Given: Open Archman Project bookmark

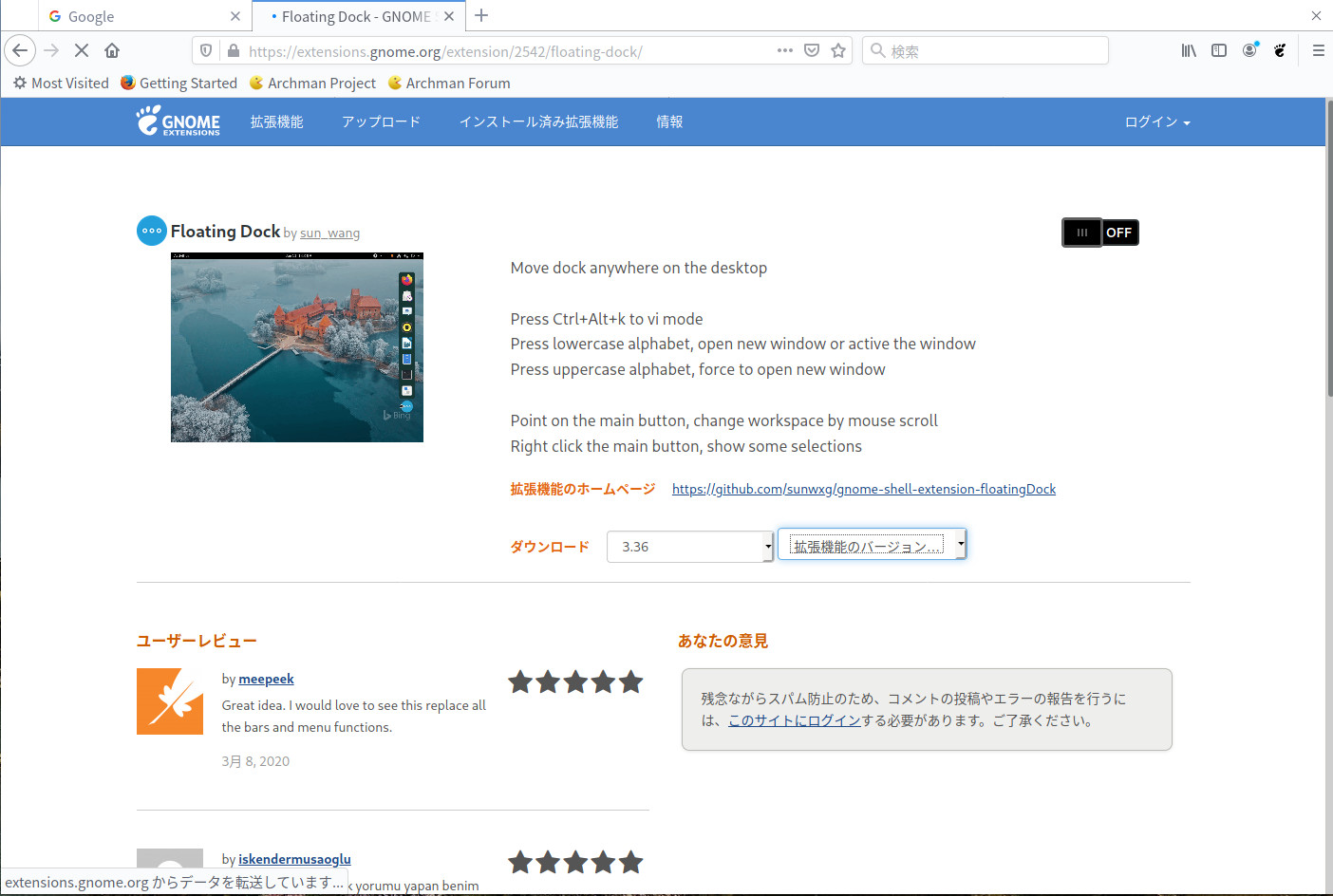Looking at the screenshot, I should point(312,84).
